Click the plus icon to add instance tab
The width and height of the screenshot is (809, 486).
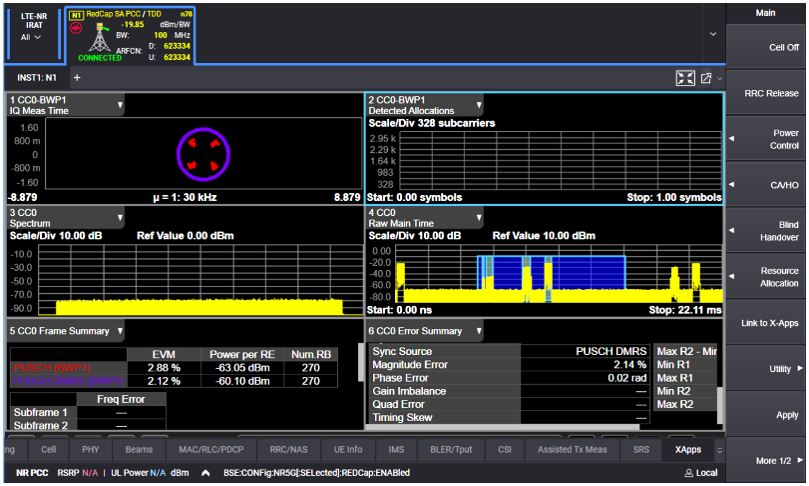[x=77, y=77]
